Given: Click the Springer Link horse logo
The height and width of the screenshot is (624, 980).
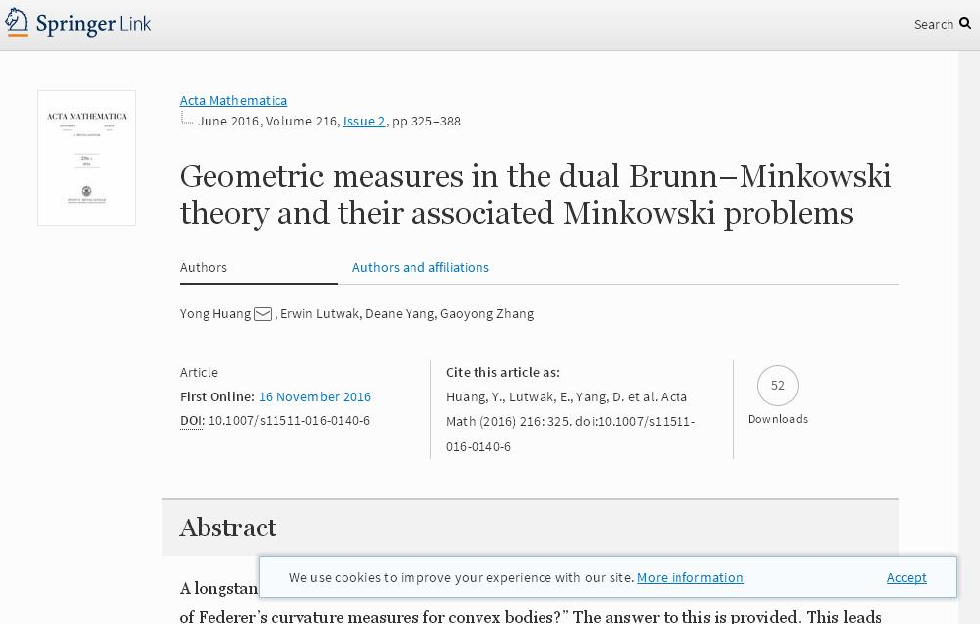Looking at the screenshot, I should tap(17, 22).
